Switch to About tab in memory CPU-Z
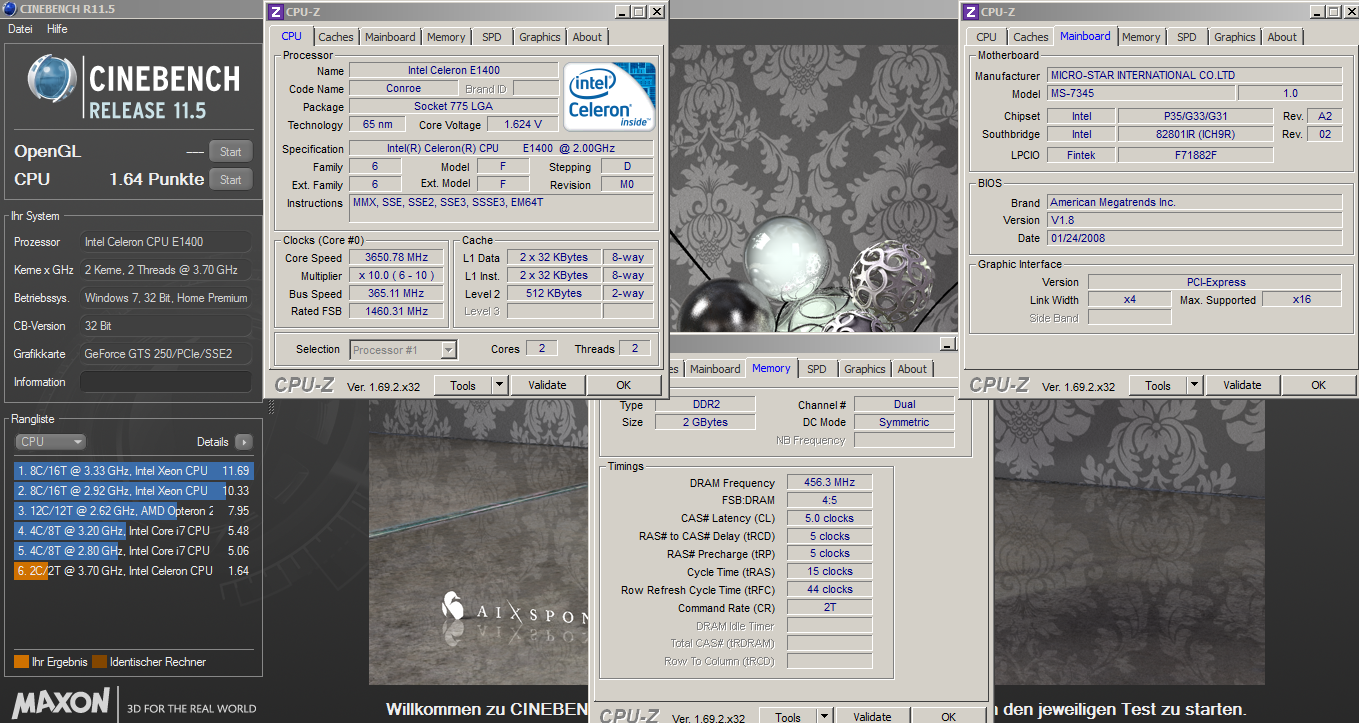 tap(912, 369)
